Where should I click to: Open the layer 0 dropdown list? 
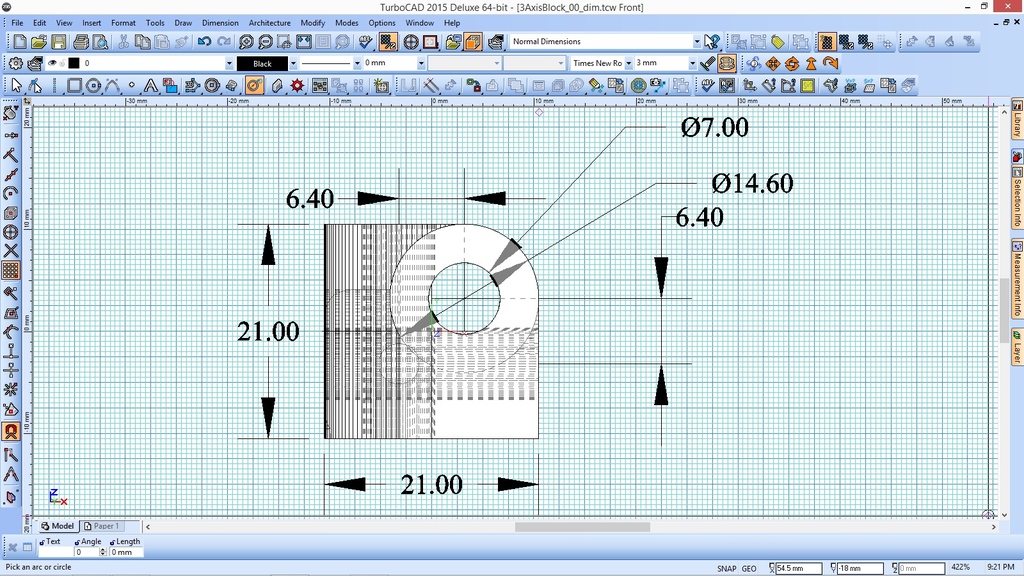pos(228,62)
